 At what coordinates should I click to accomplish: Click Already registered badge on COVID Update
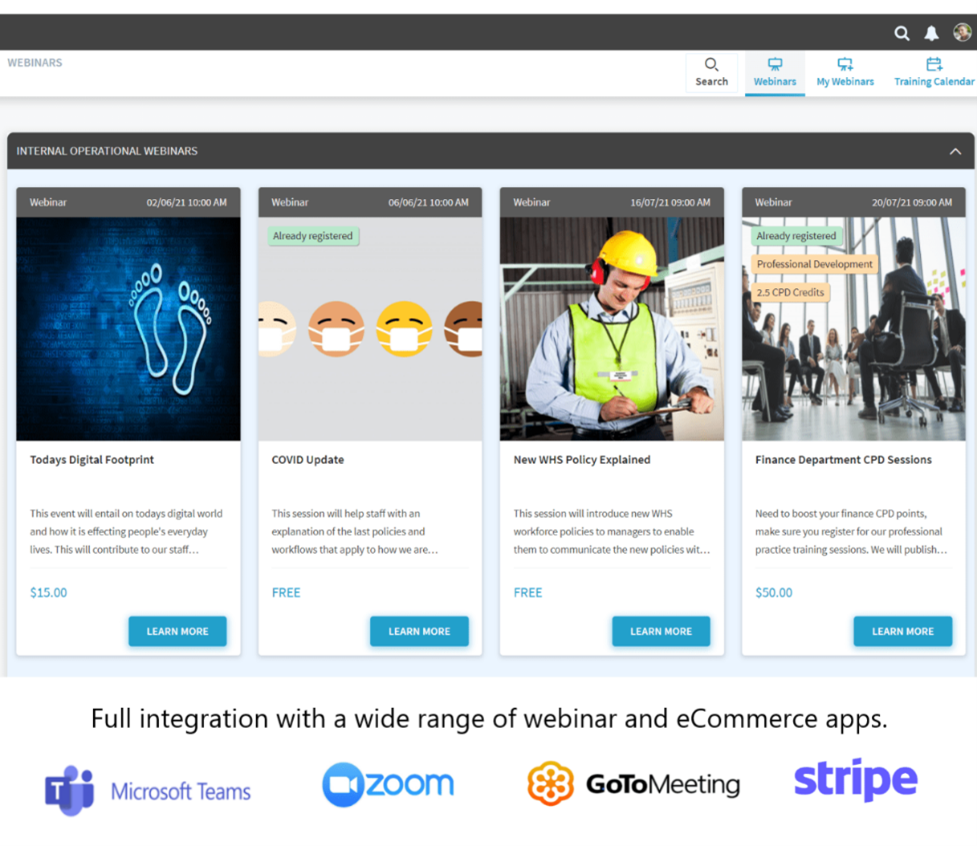[x=313, y=236]
